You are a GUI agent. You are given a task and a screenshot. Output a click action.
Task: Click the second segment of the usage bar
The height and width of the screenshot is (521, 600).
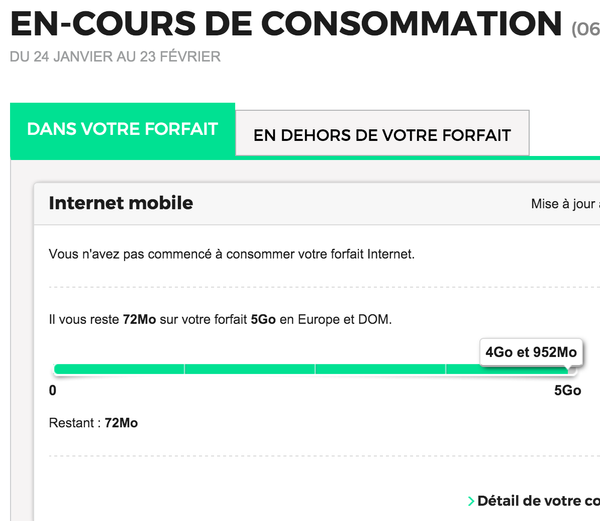(249, 369)
